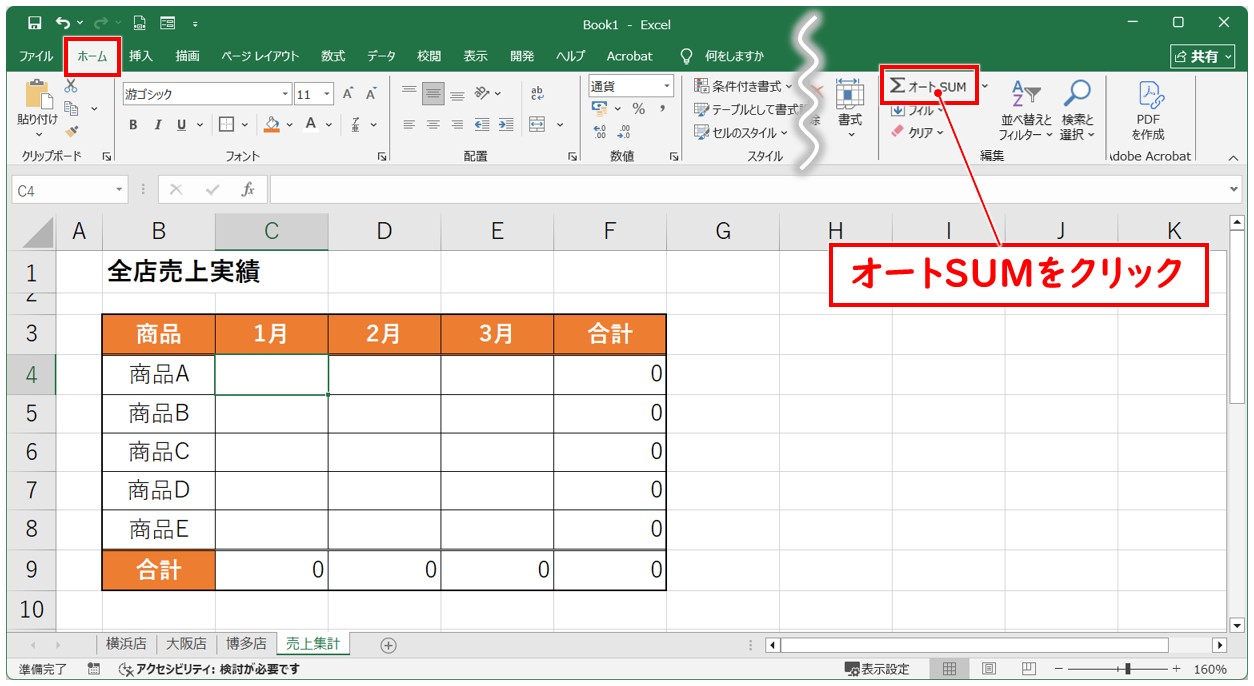Viewport: 1254px width, 686px height.
Task: Click the Percent Style icon
Action: pos(638,109)
